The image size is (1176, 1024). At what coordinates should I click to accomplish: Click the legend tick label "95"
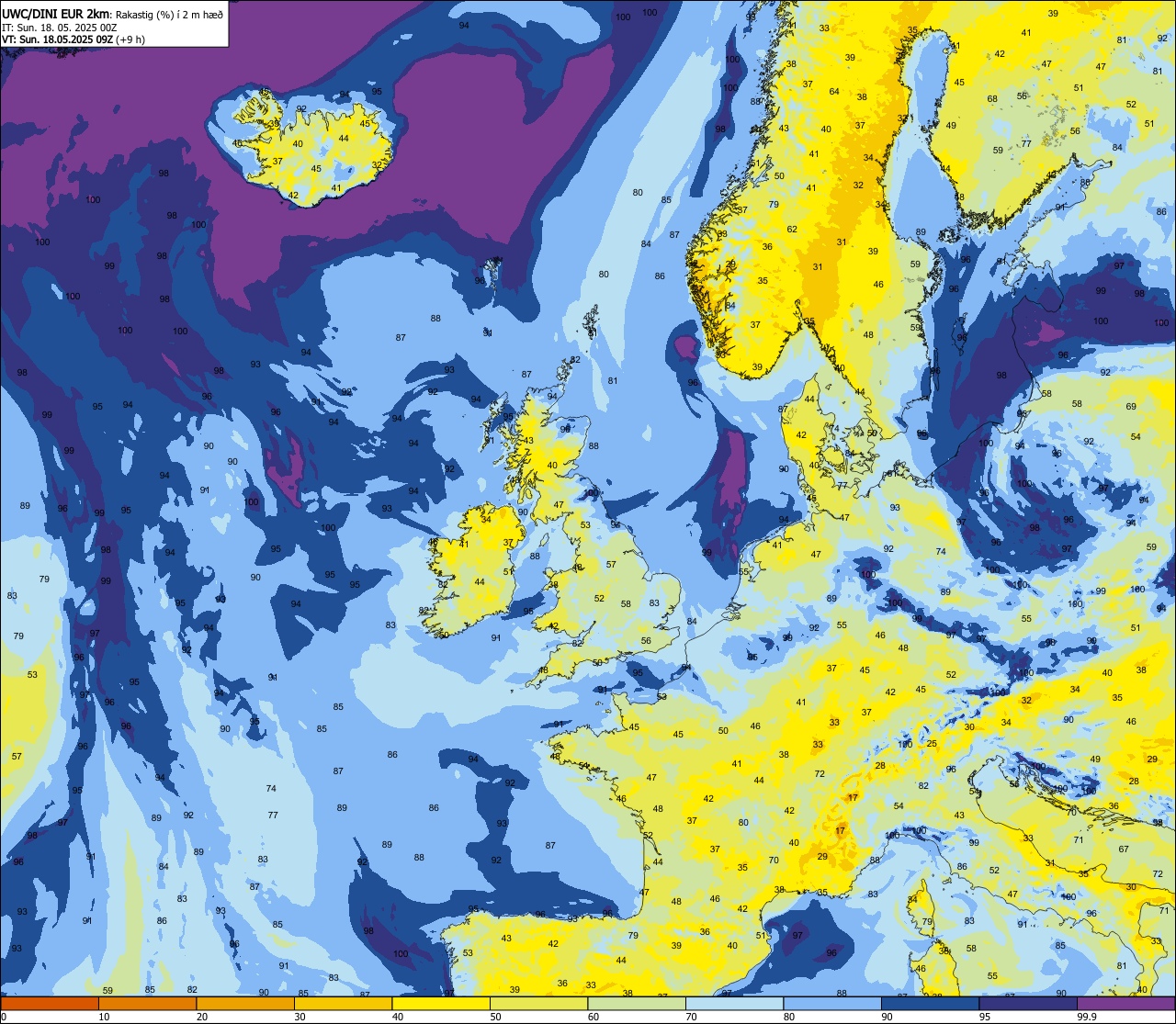(x=985, y=1017)
